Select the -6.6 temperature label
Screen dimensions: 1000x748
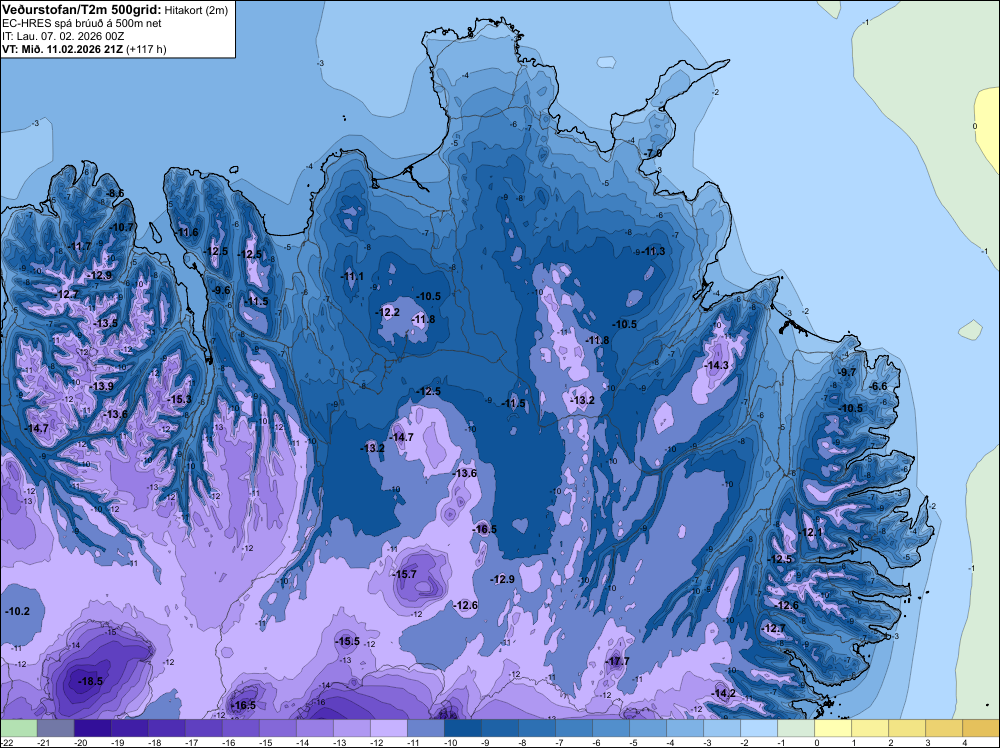tap(879, 386)
